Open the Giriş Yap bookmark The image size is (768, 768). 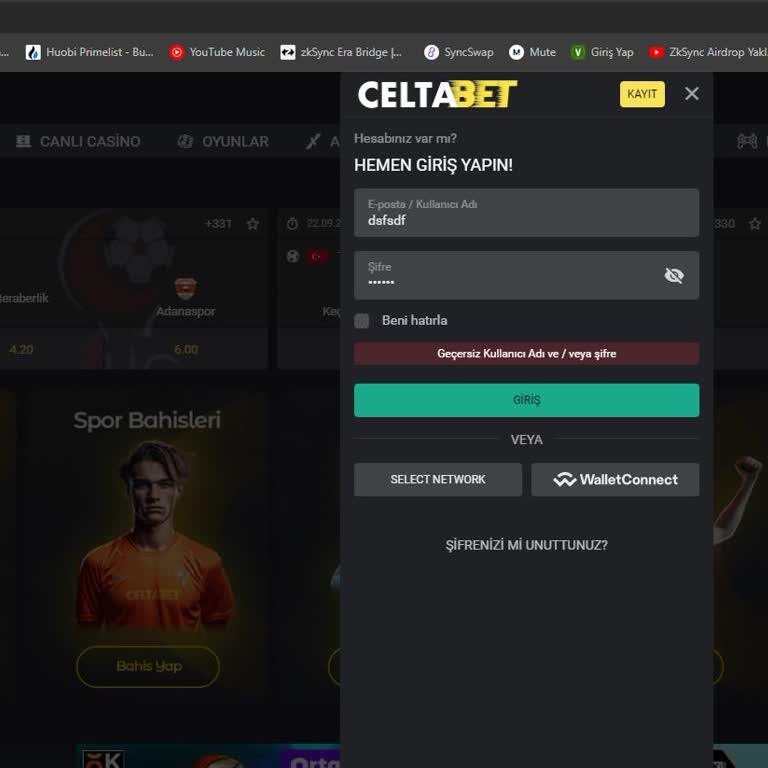coord(602,52)
